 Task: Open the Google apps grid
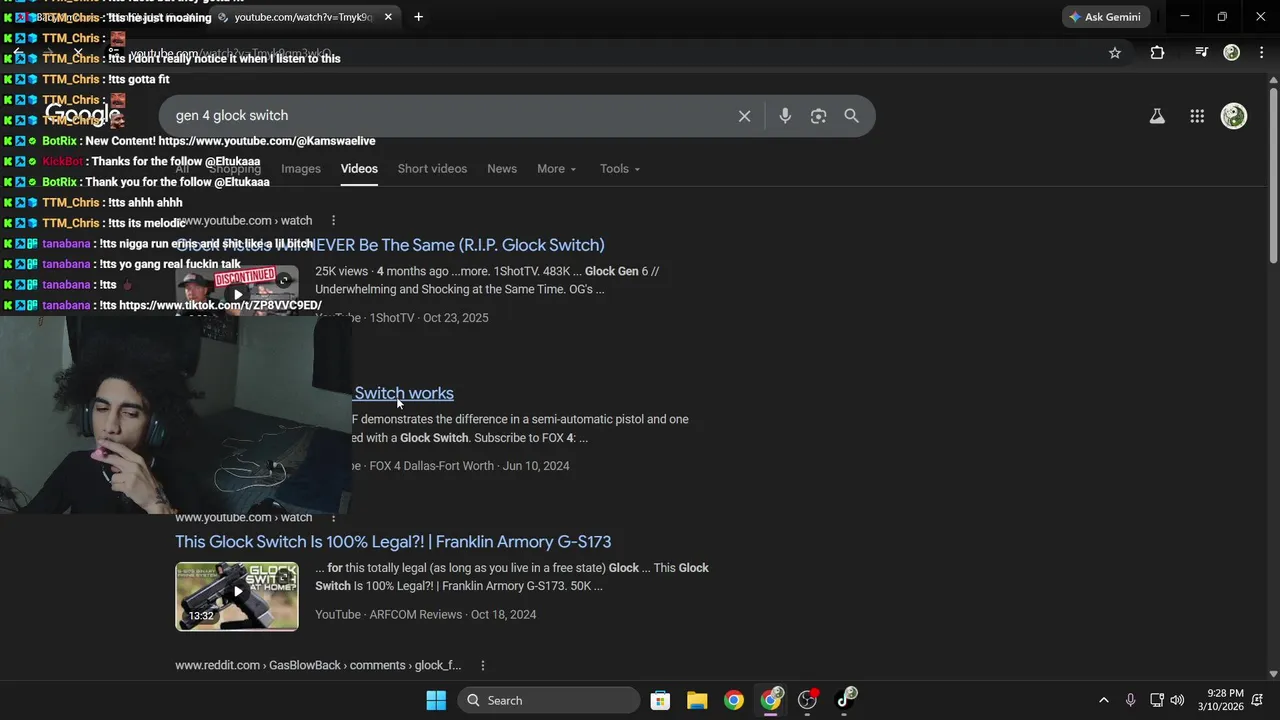coord(1197,116)
